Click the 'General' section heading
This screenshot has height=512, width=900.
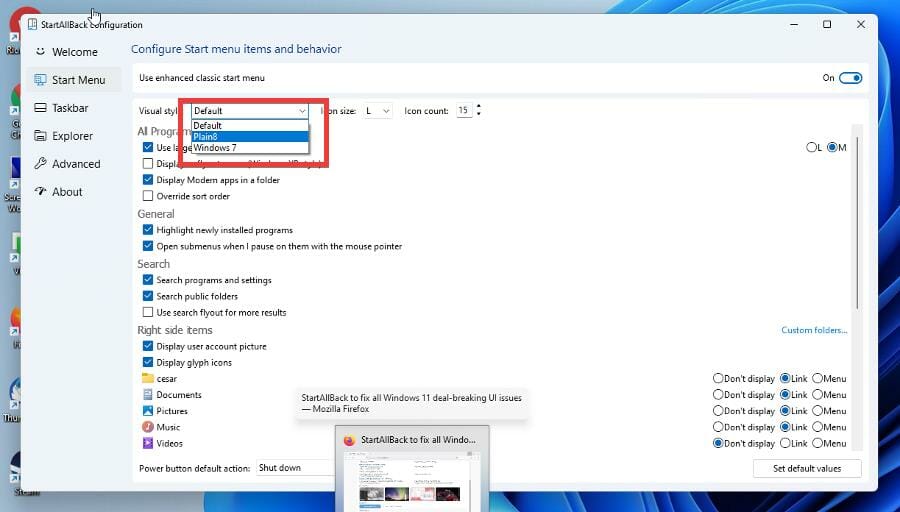pos(156,214)
